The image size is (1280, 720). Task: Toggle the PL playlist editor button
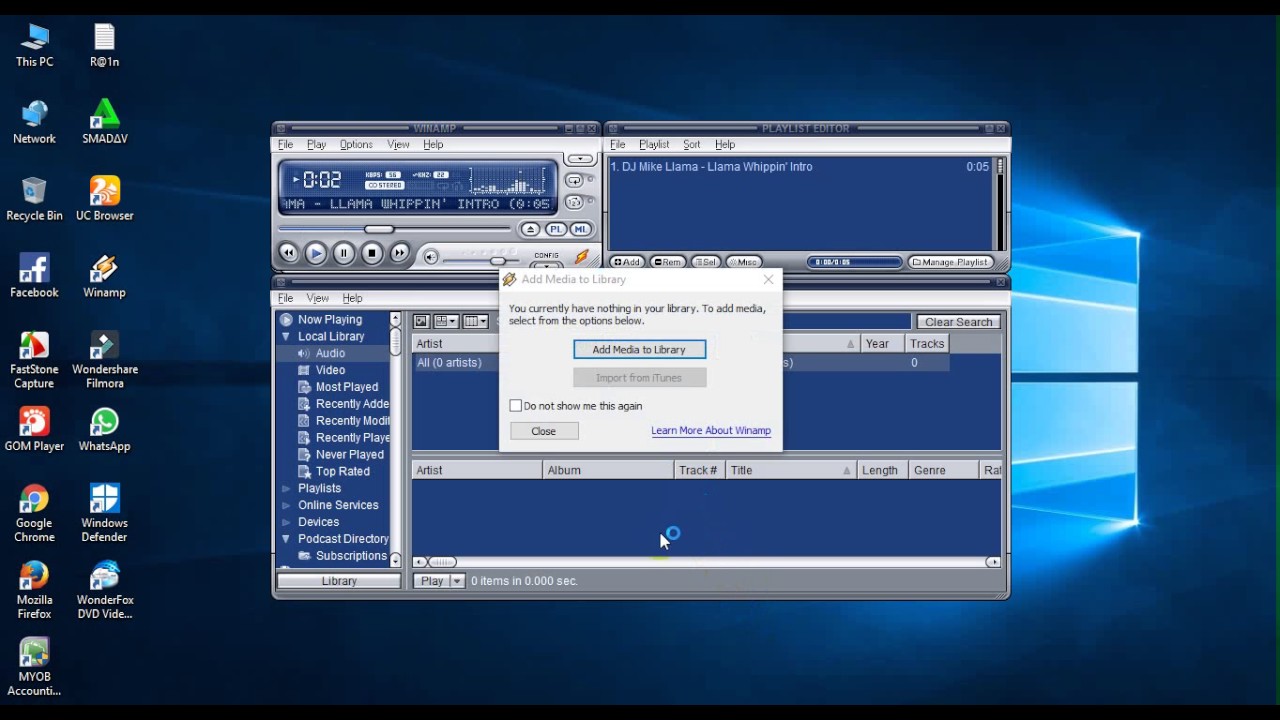[555, 230]
